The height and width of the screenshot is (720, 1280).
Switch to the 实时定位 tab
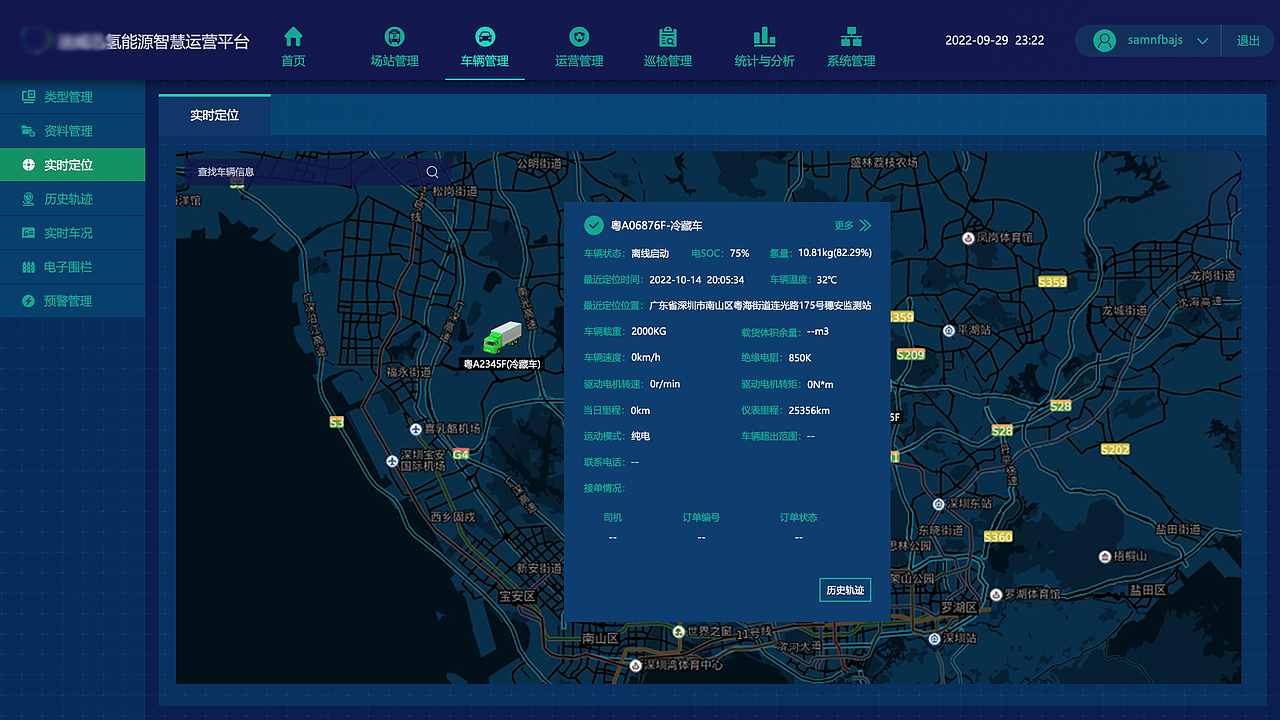(215, 116)
